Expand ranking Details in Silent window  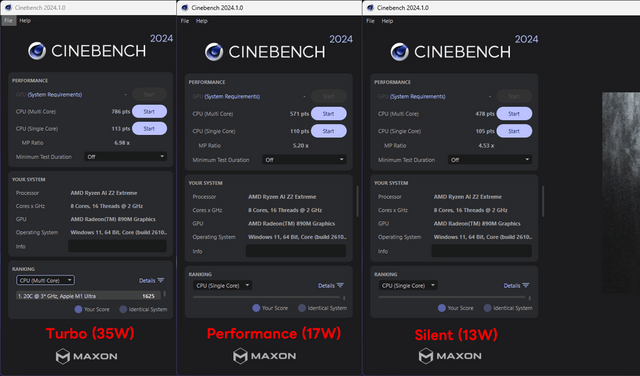click(x=516, y=285)
